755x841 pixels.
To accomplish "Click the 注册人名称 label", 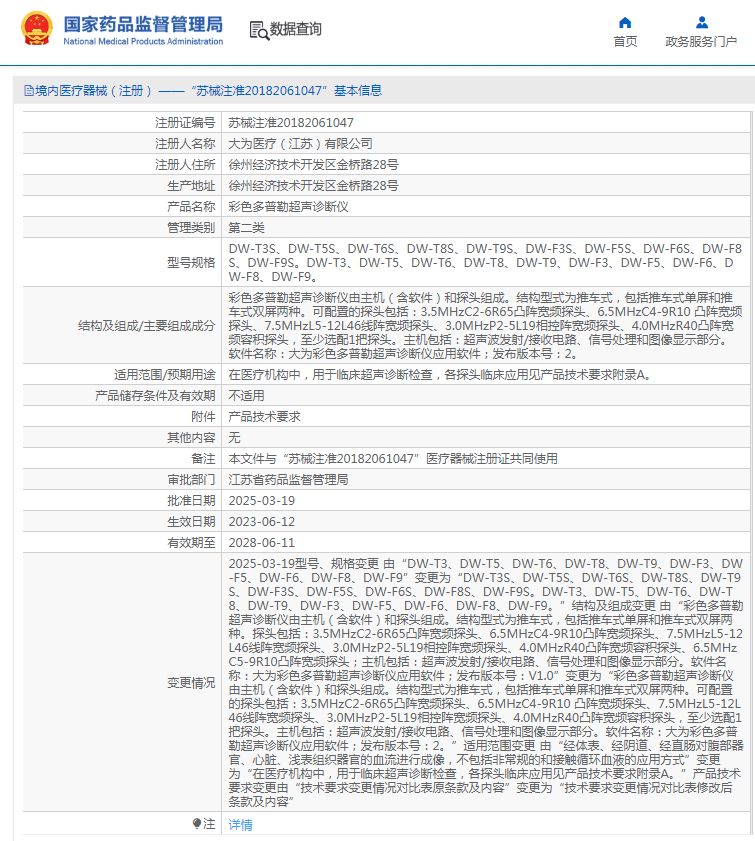I will click(186, 144).
